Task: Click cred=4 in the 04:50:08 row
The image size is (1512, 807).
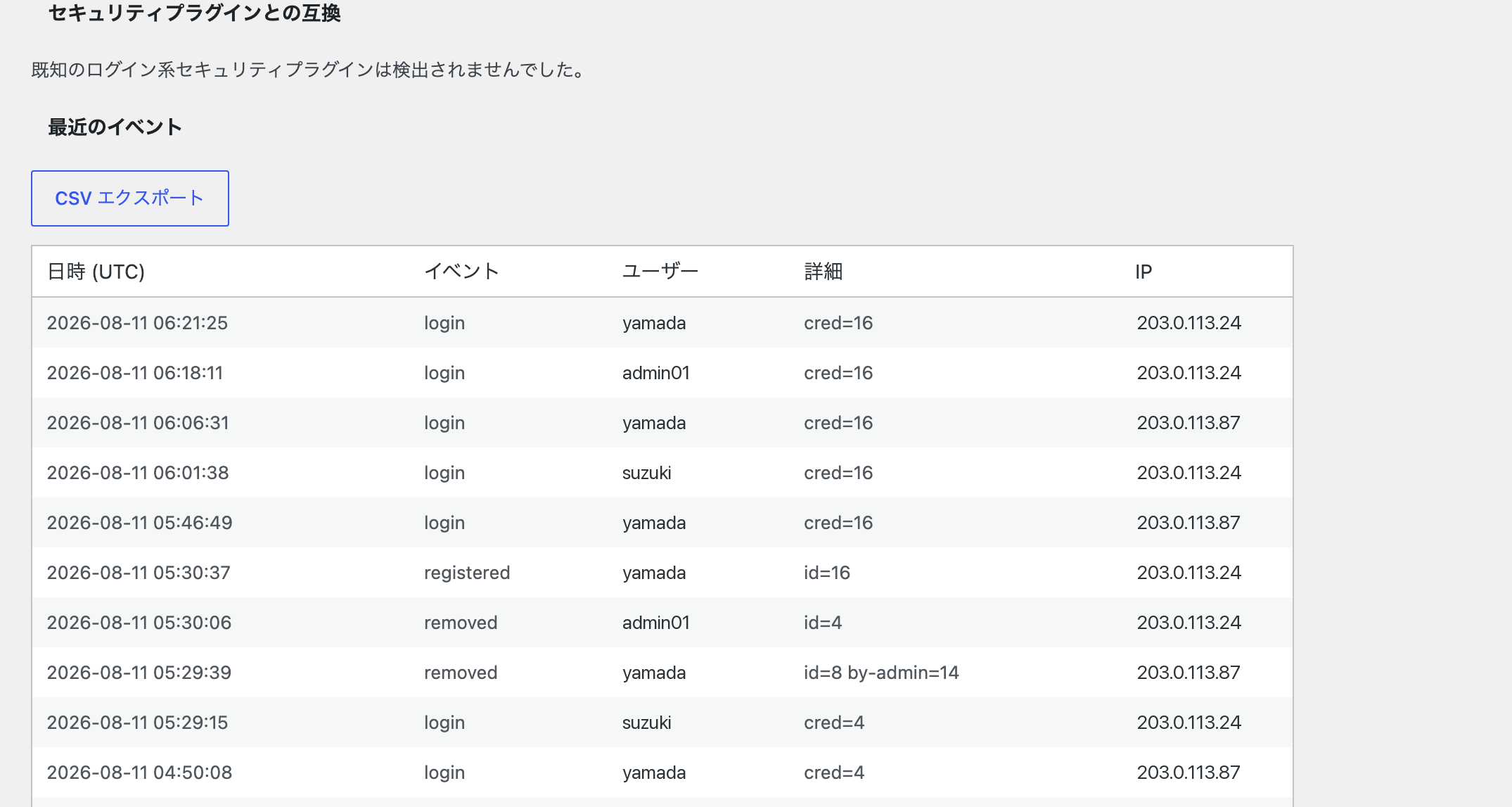Action: pos(834,773)
